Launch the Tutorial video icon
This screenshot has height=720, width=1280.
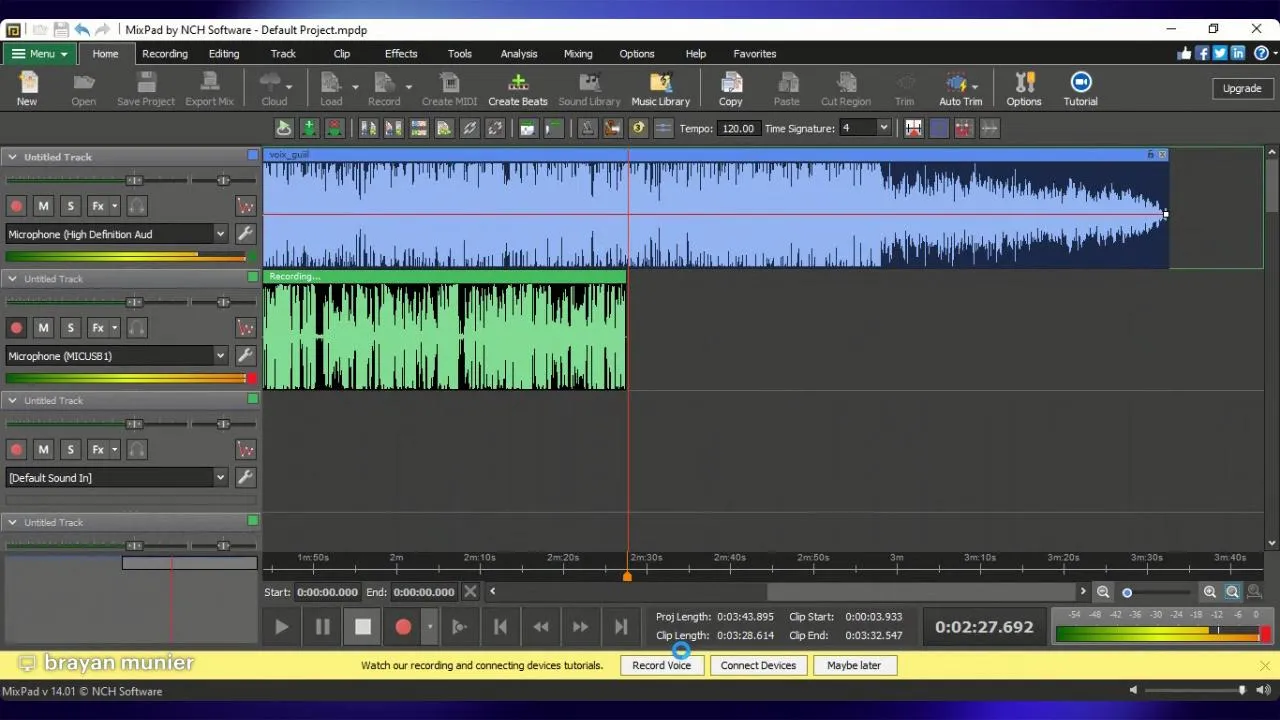point(1080,89)
